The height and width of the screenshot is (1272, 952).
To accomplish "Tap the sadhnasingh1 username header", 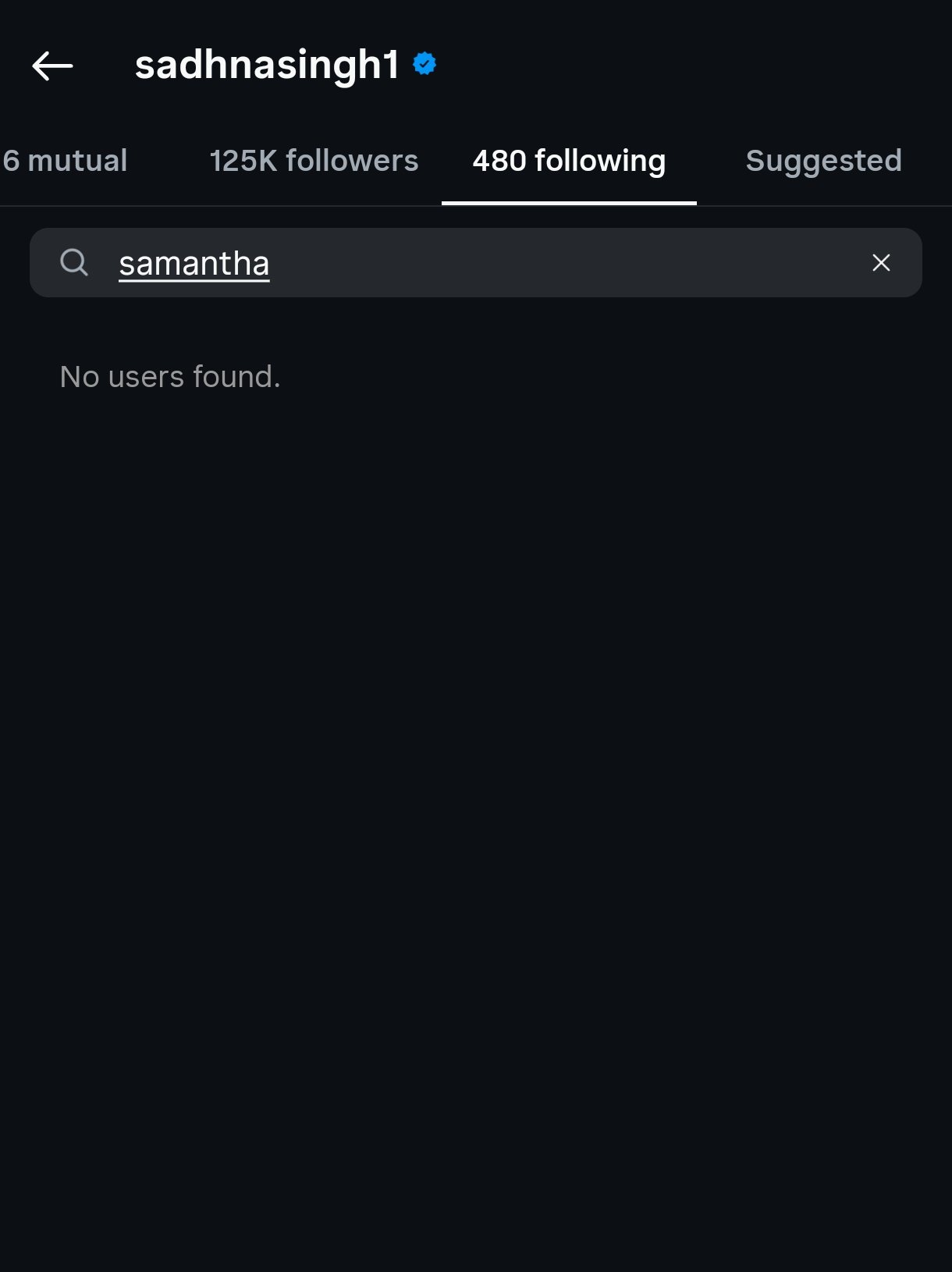I will point(267,65).
